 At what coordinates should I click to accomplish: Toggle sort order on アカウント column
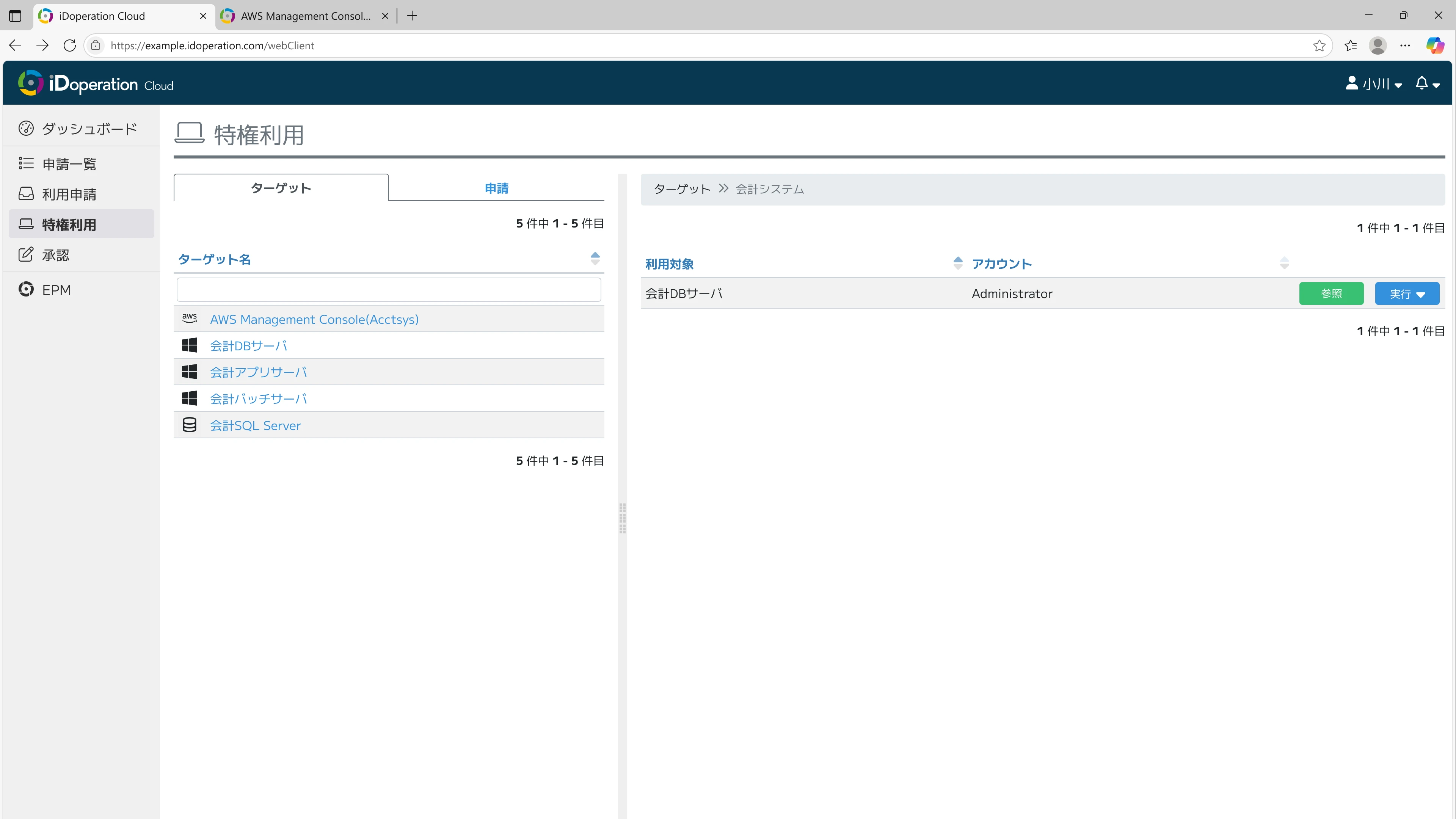pyautogui.click(x=1284, y=264)
